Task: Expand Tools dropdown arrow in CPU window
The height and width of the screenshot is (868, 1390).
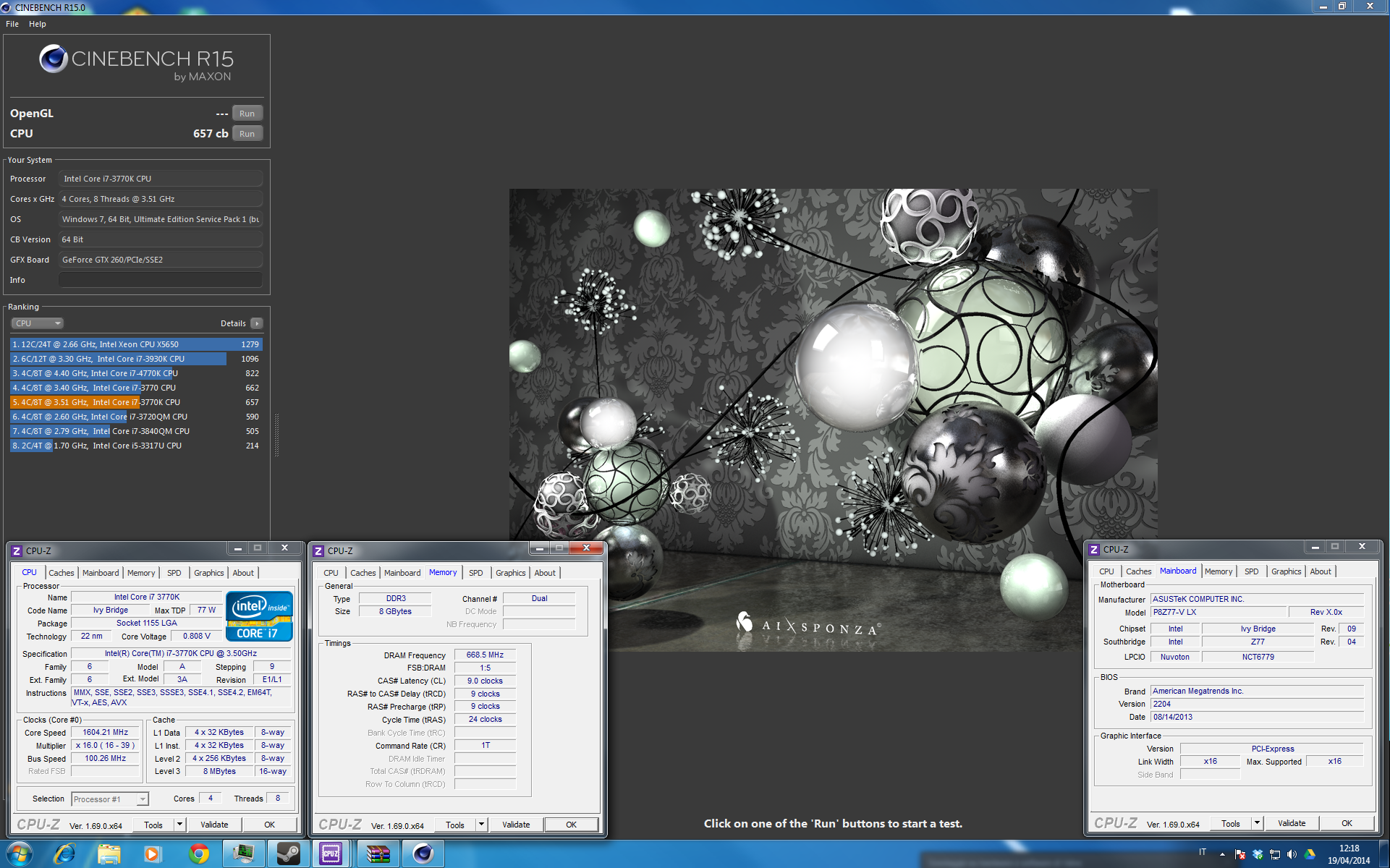Action: click(179, 825)
